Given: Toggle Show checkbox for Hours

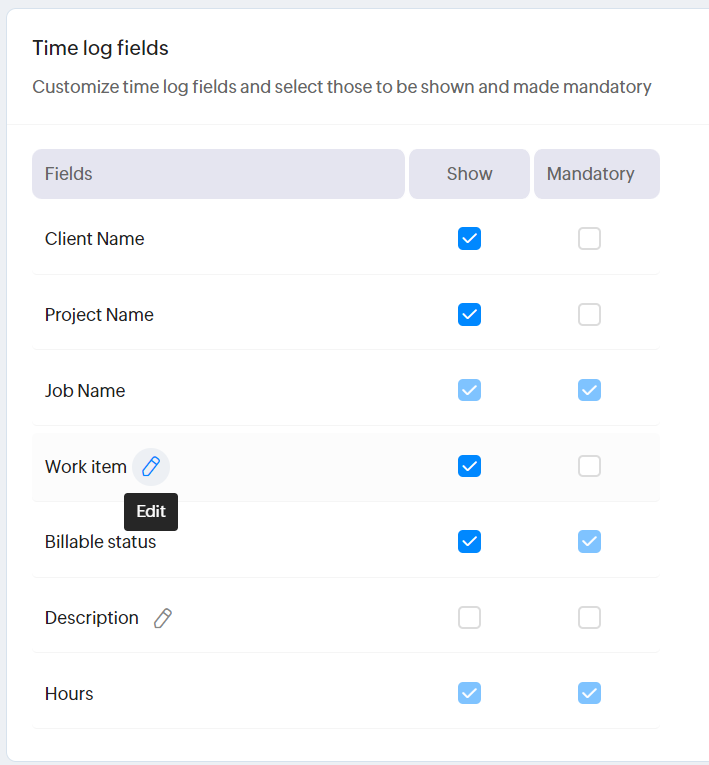Looking at the screenshot, I should [469, 693].
